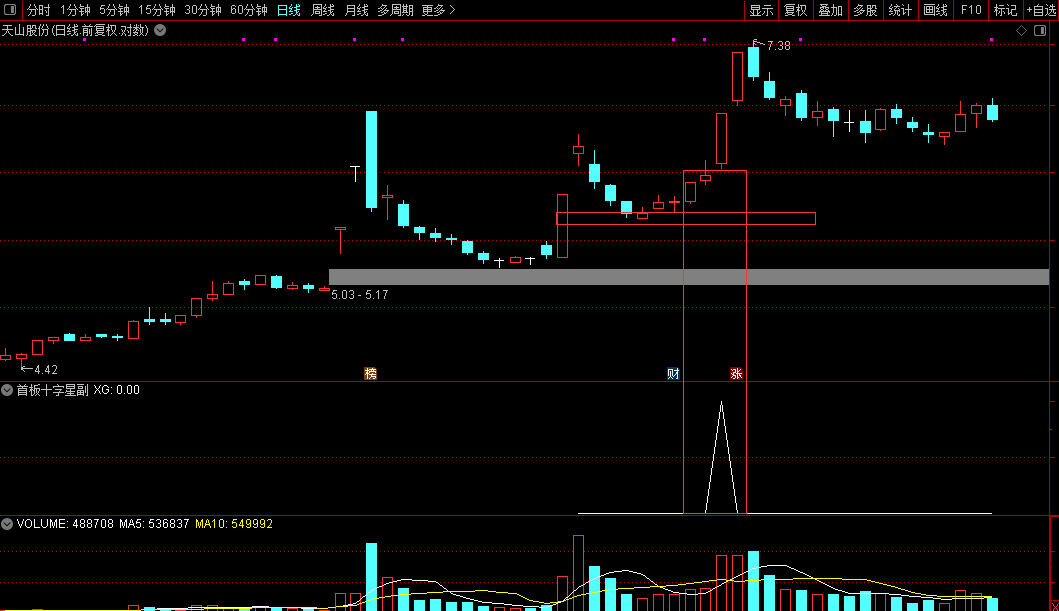Viewport: 1059px width, 611px height.
Task: Switch to the 60分钟 period
Action: pyautogui.click(x=249, y=10)
